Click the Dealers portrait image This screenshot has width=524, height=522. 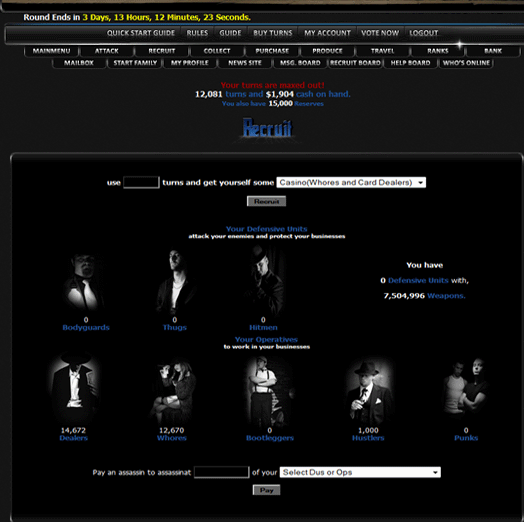click(74, 388)
